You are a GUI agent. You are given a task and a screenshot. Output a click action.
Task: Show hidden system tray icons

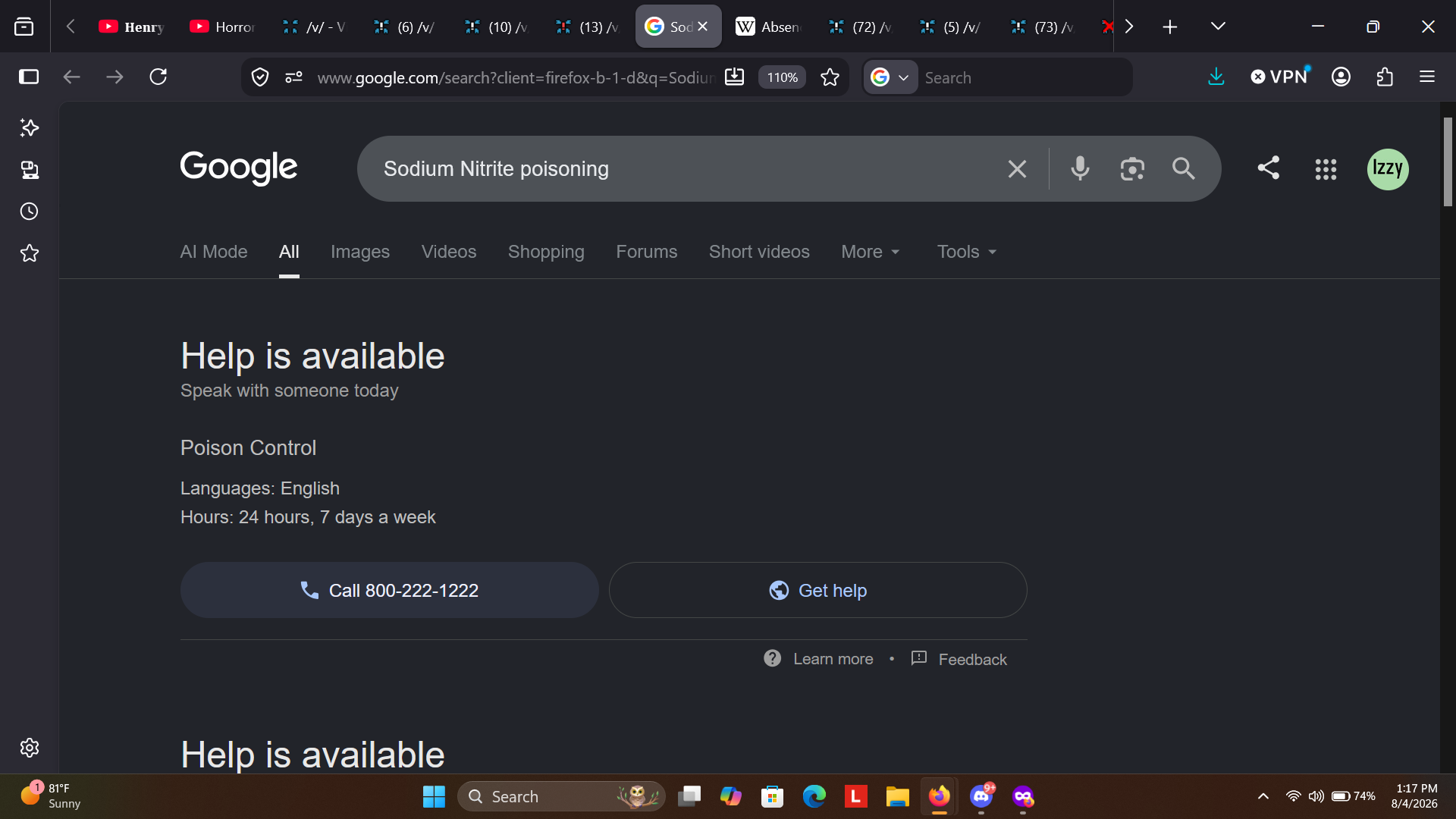tap(1263, 796)
